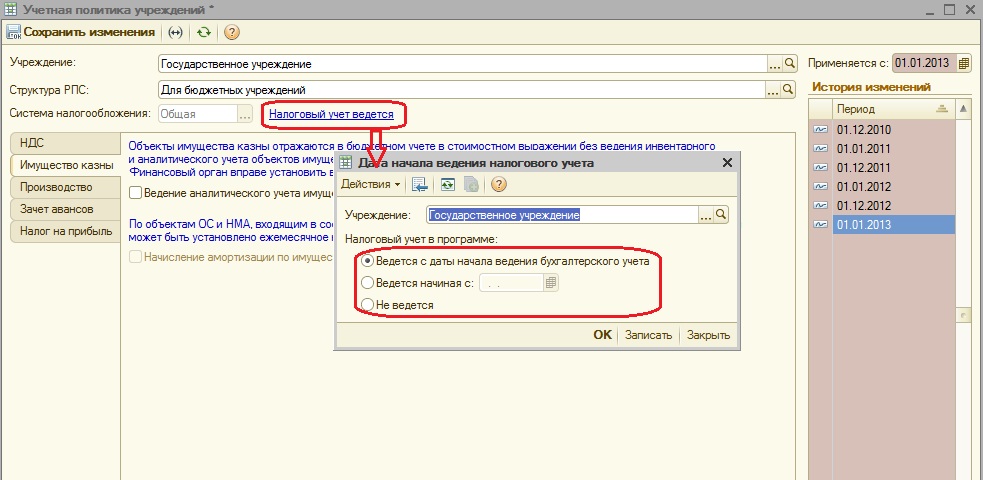The width and height of the screenshot is (983, 480).
Task: Choose the 'Ведется начиная с' radio option
Action: tap(368, 283)
